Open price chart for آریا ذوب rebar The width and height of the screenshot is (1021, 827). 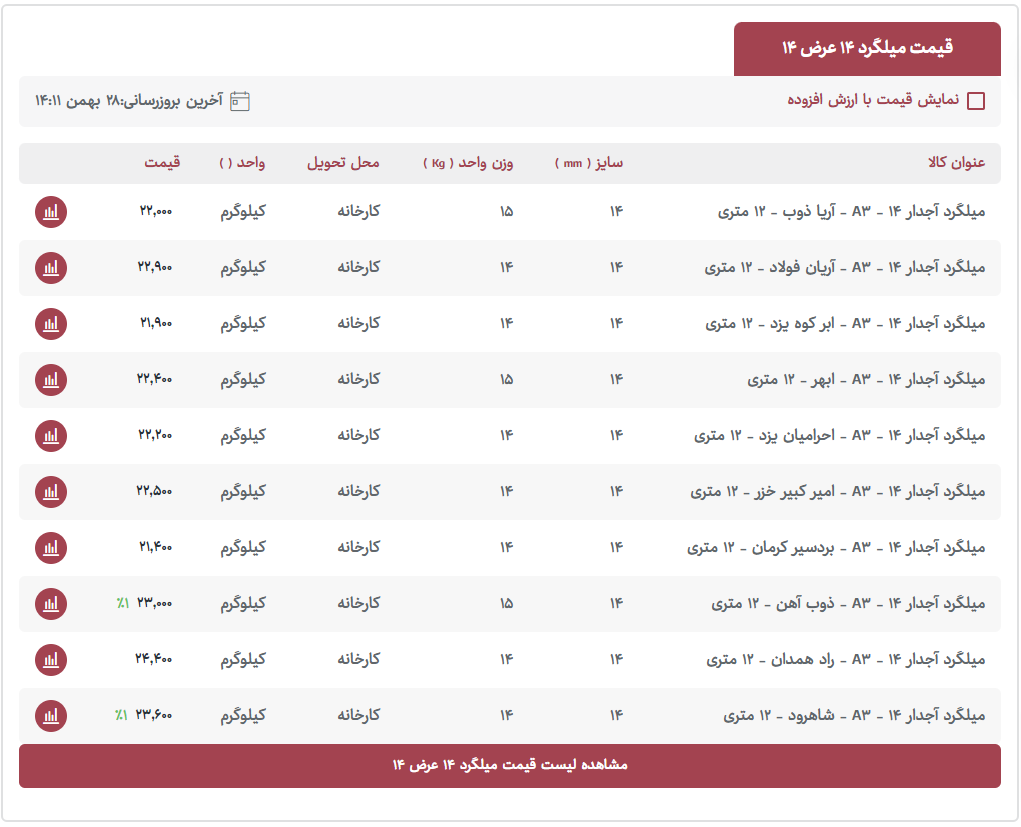[x=51, y=212]
